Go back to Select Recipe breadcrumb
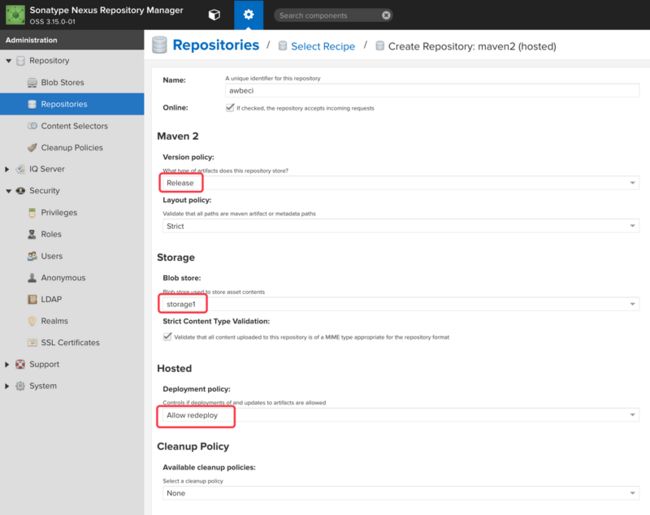Image resolution: width=650 pixels, height=515 pixels. pos(323,46)
